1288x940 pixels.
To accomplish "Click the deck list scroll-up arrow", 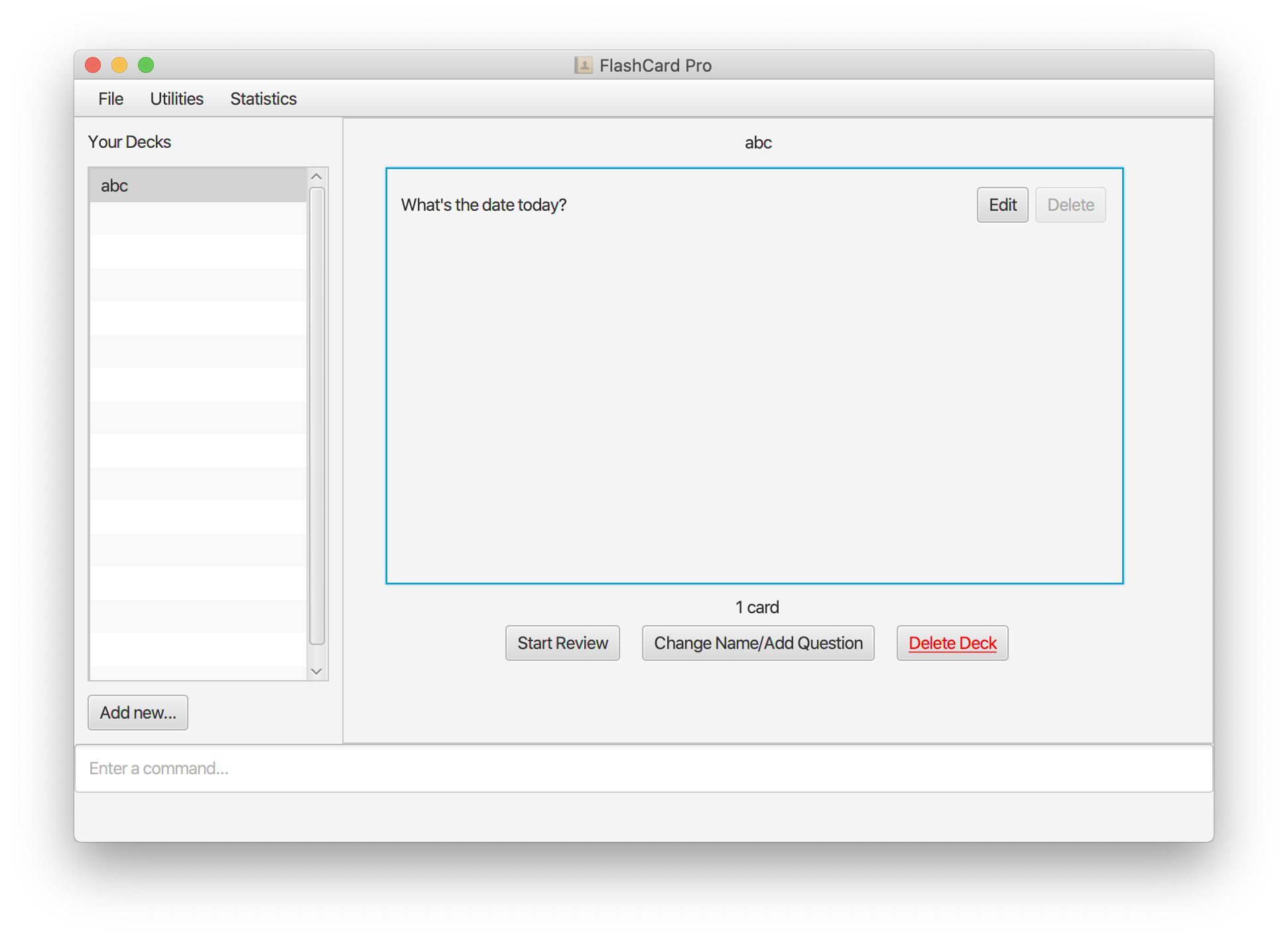I will 316,176.
